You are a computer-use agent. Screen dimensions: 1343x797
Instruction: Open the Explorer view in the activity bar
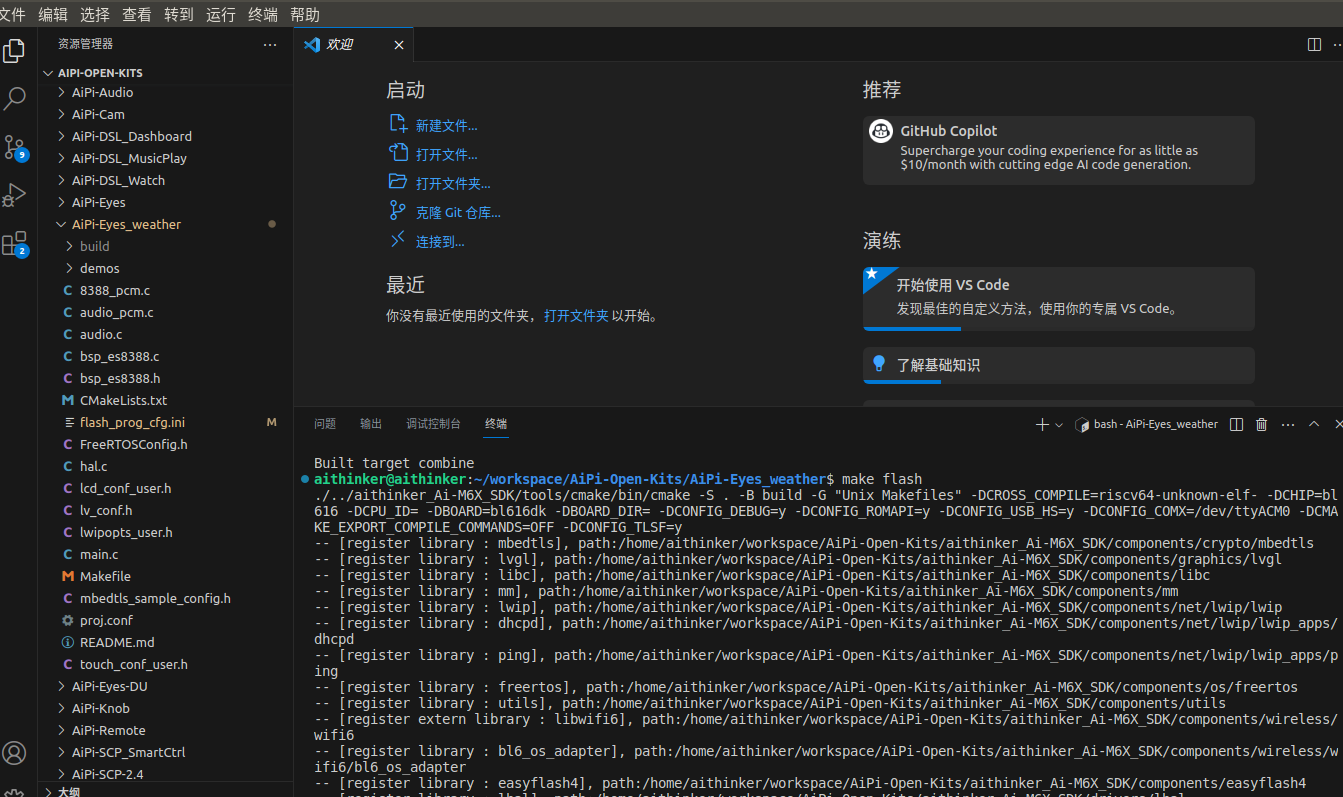click(x=14, y=51)
